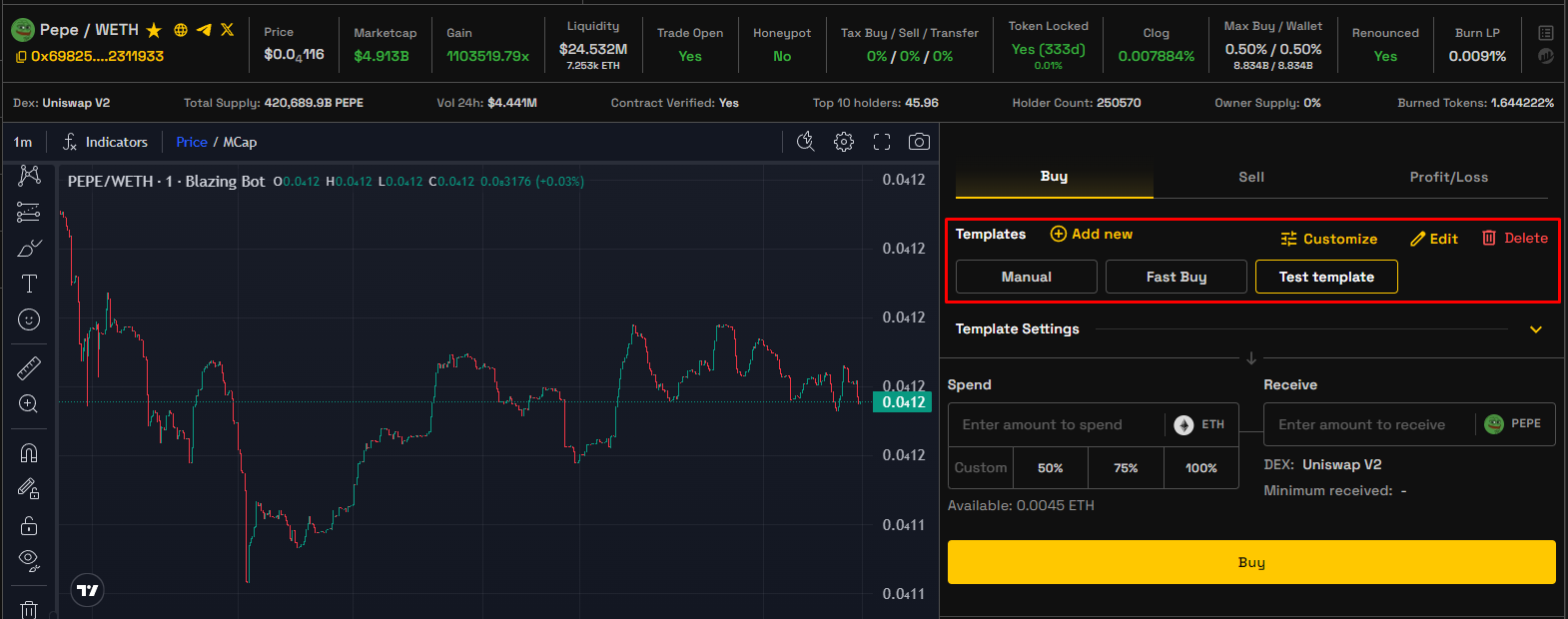
Task: Open the Indicators menu
Action: (x=105, y=142)
